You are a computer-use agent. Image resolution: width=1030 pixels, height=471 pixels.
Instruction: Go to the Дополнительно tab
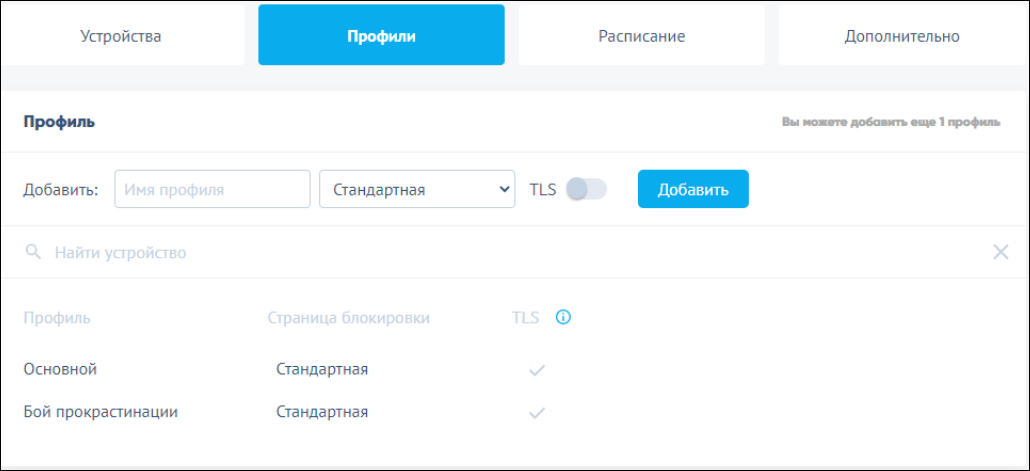[901, 36]
